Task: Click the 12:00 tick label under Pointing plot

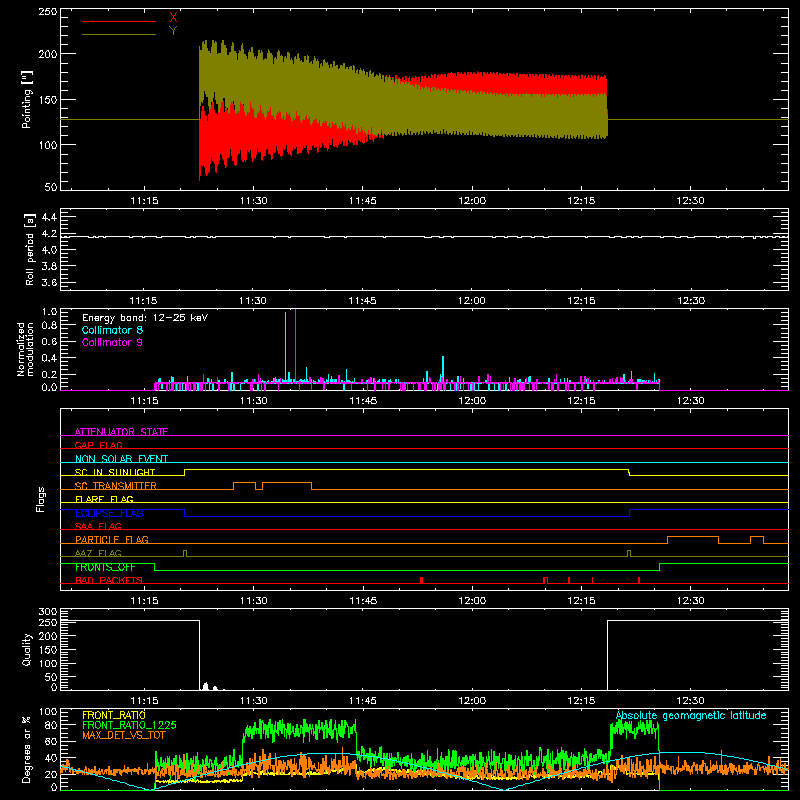Action: coord(472,201)
